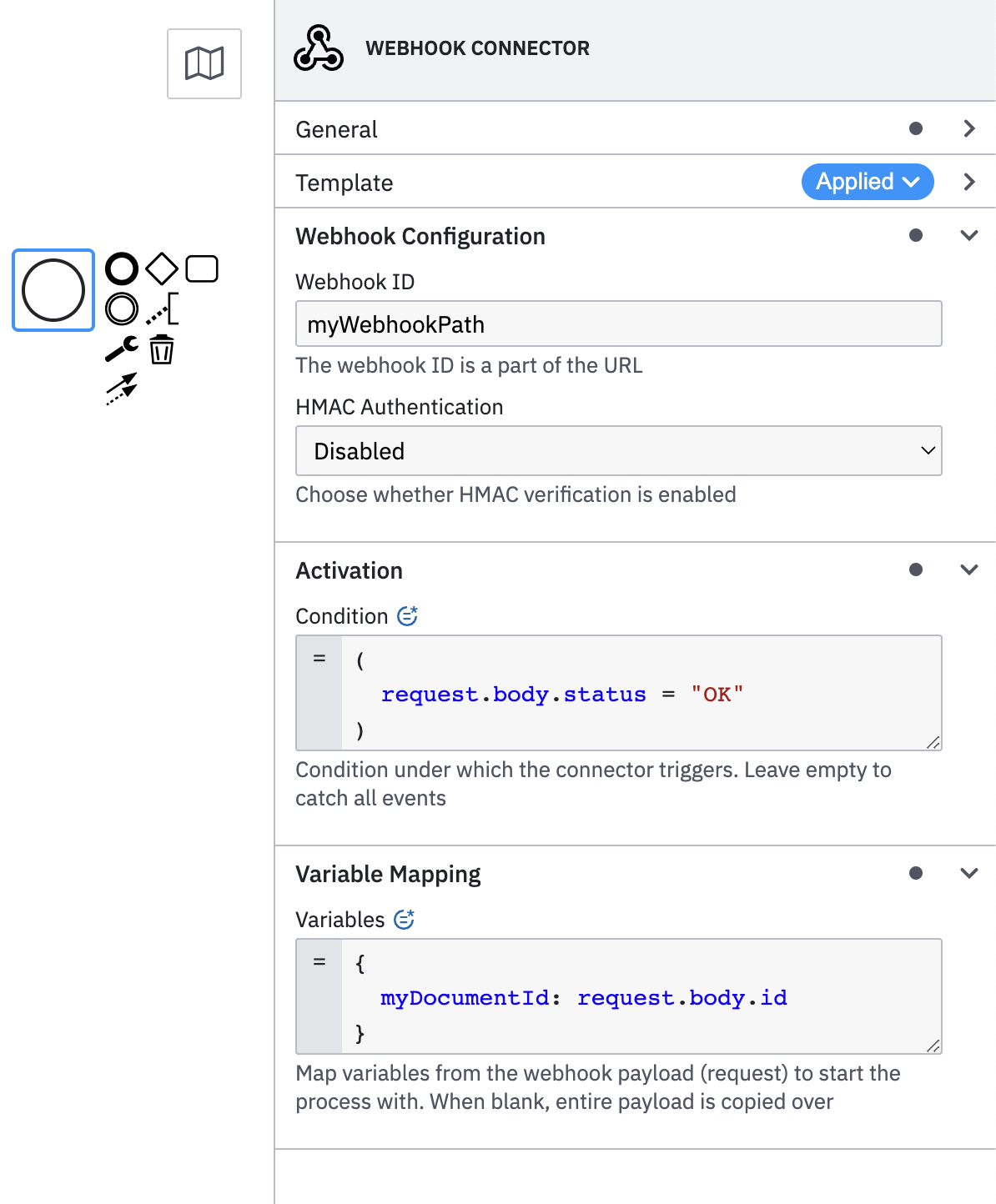Open FEEL popup editor for Condition

point(407,616)
